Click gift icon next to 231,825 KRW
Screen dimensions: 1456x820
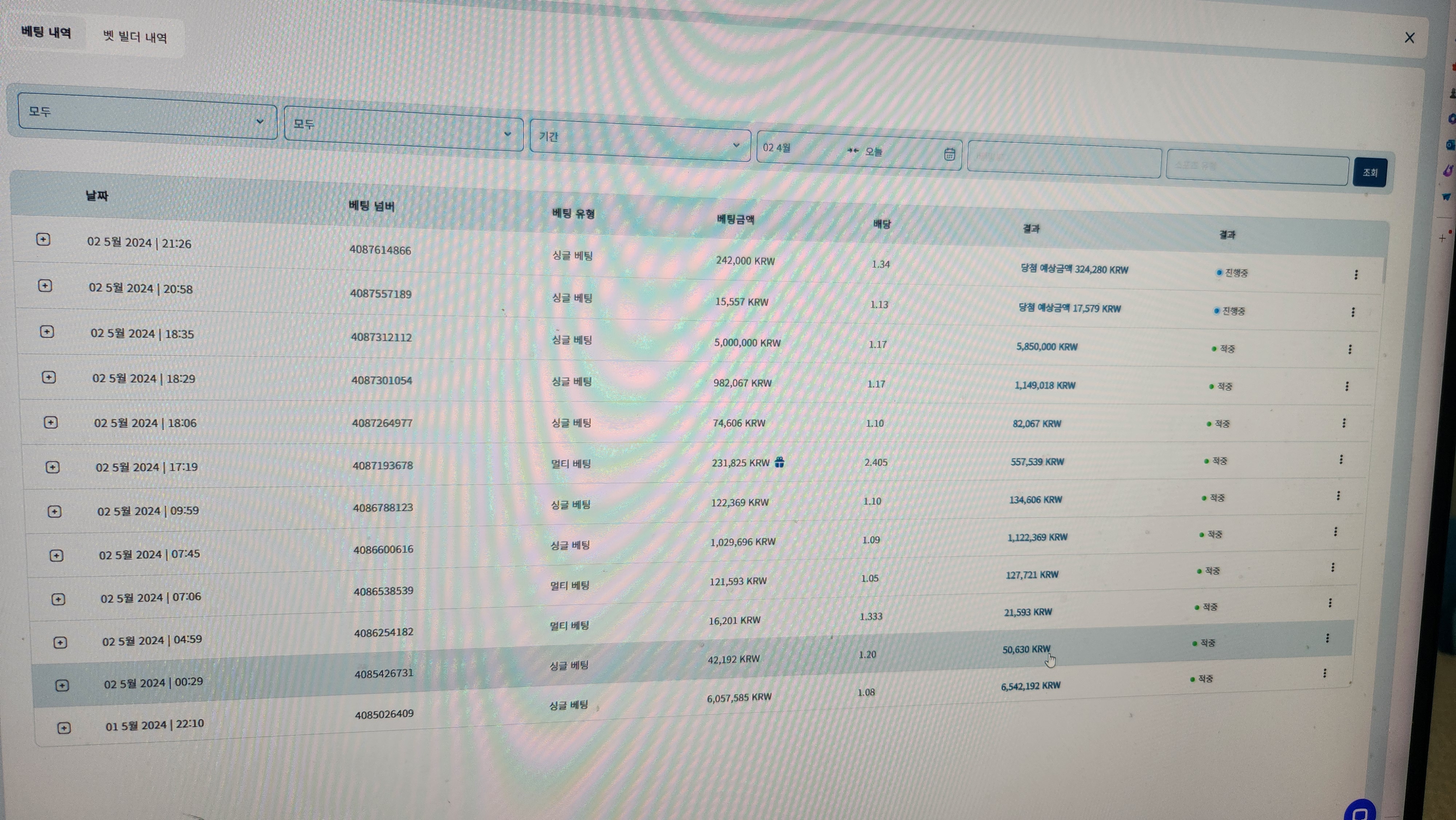779,462
